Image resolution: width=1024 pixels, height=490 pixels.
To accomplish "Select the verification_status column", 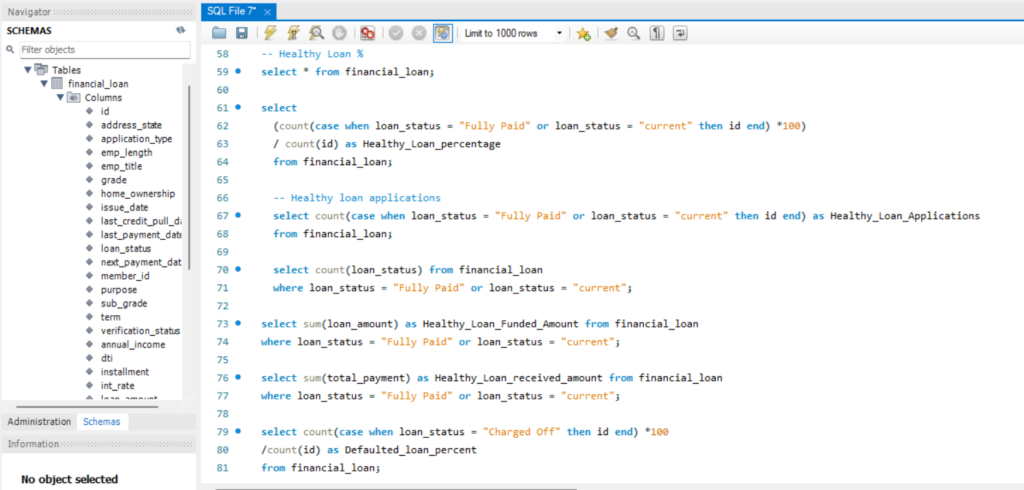I will (140, 331).
